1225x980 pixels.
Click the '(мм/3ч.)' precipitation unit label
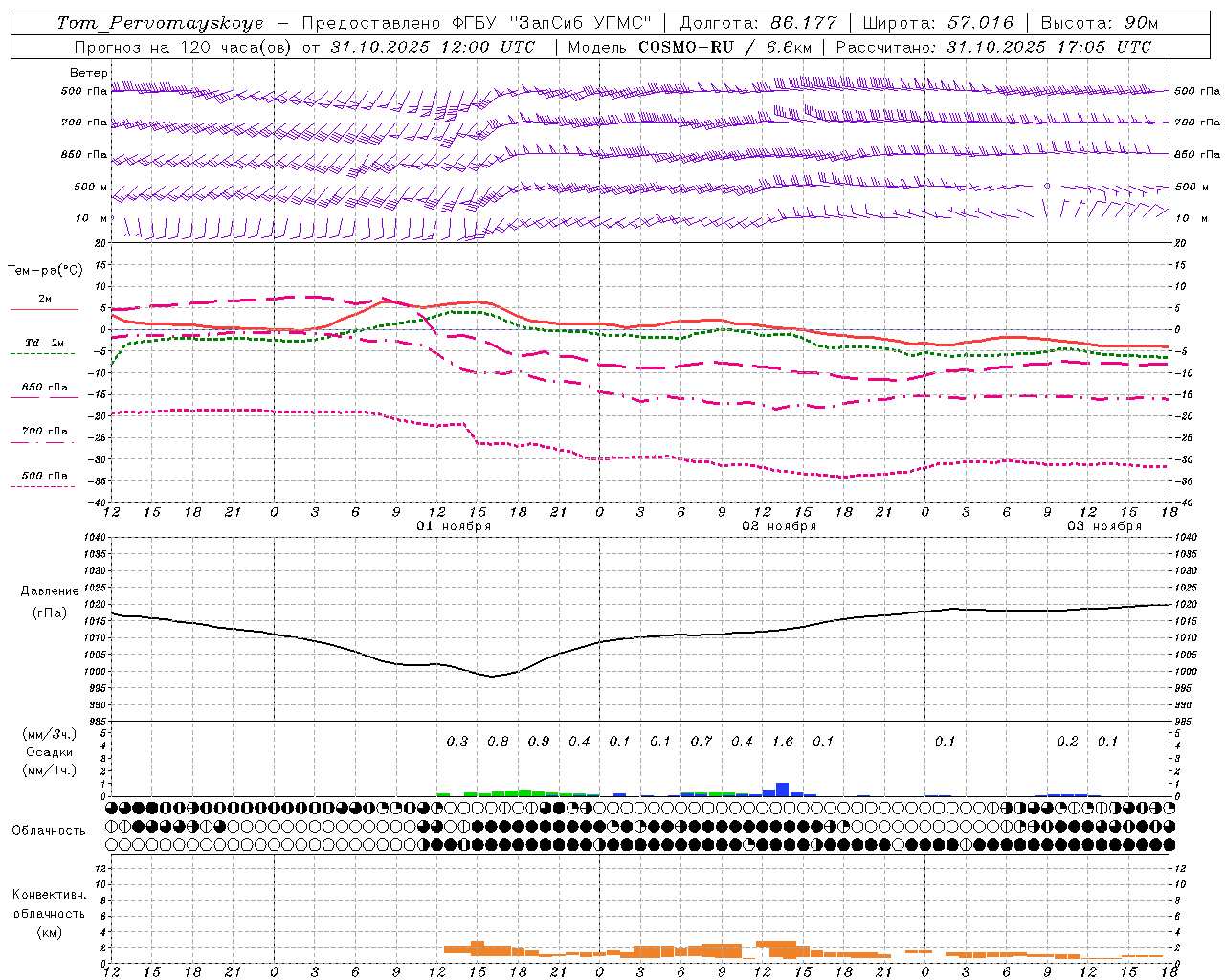pos(51,734)
